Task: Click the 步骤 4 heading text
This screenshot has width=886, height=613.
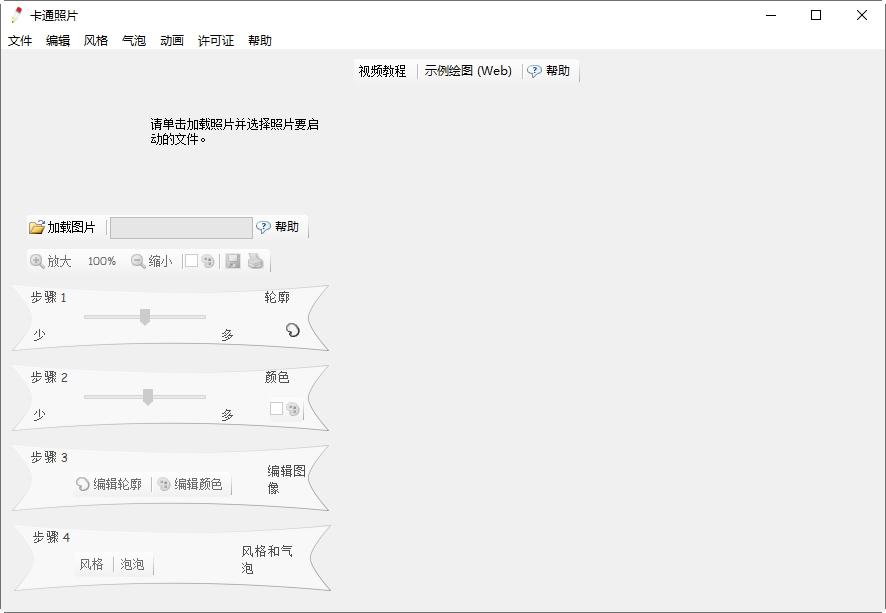Action: 51,537
